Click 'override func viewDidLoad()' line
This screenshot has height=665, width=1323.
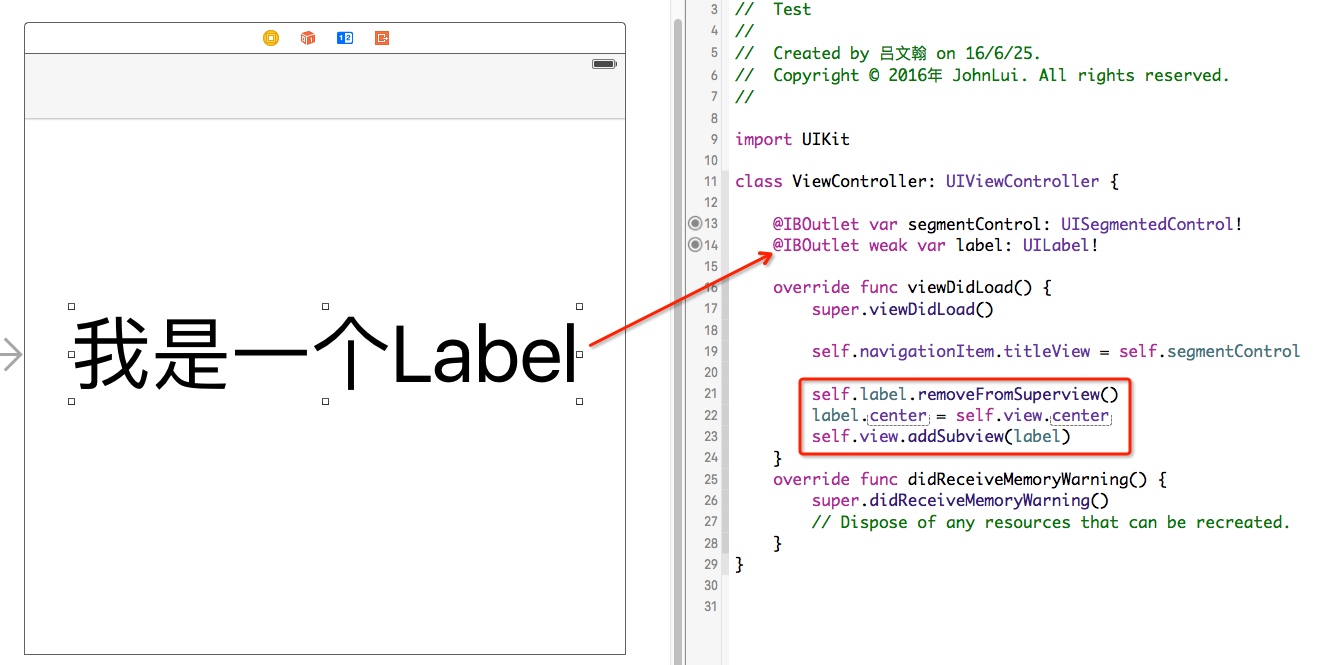coord(912,287)
